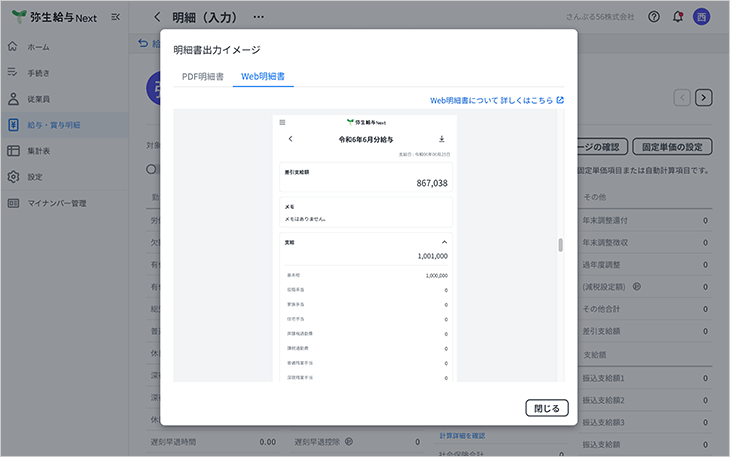
Task: Open Web明細書について 詳しくはこちら link
Action: (497, 100)
